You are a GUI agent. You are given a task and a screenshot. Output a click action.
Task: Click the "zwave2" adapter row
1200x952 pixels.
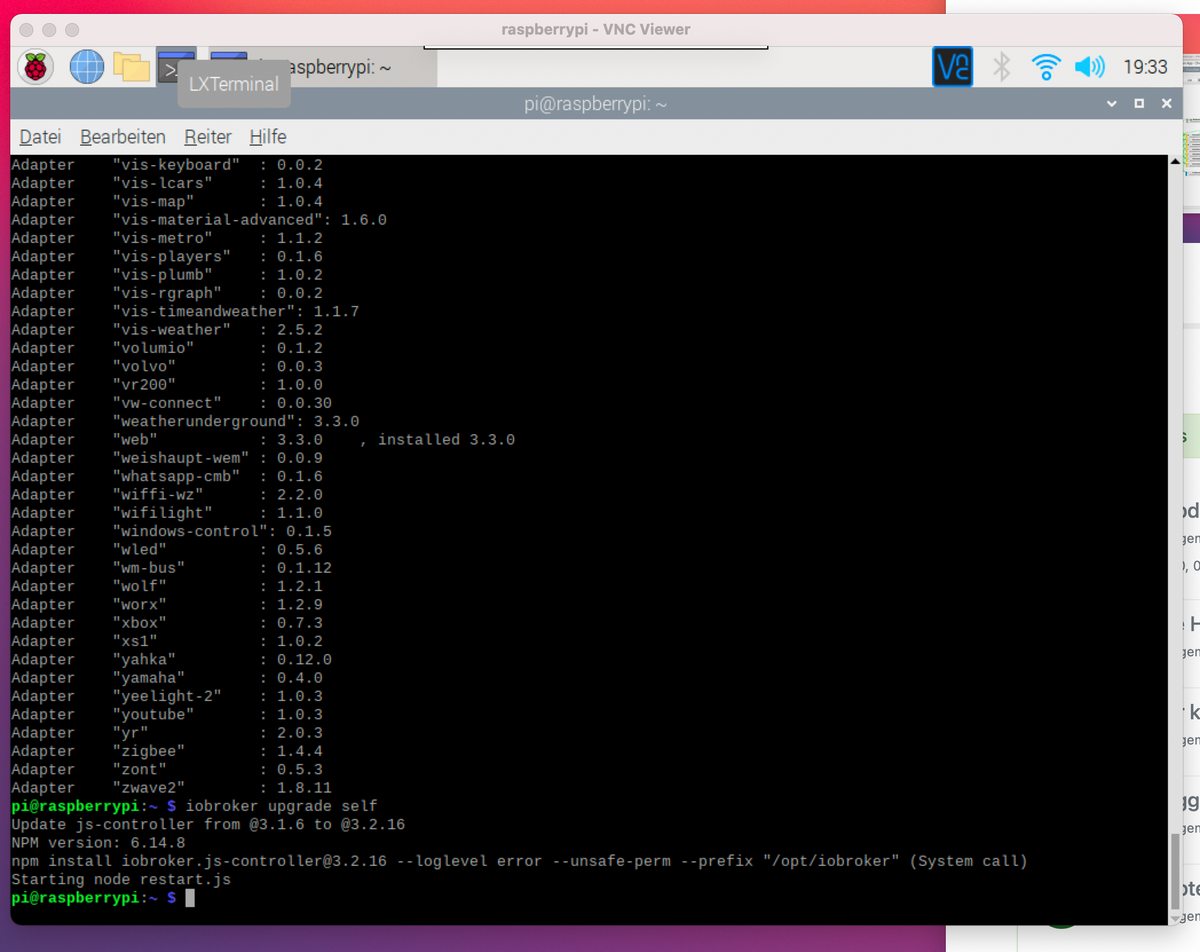(x=171, y=788)
